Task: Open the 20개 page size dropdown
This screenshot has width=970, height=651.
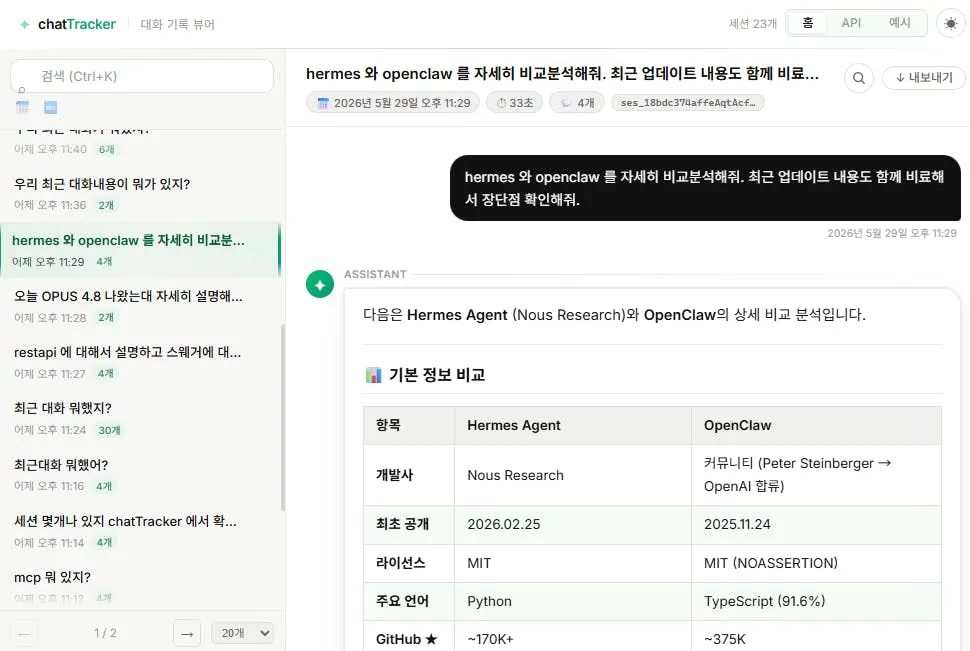Action: coord(242,633)
